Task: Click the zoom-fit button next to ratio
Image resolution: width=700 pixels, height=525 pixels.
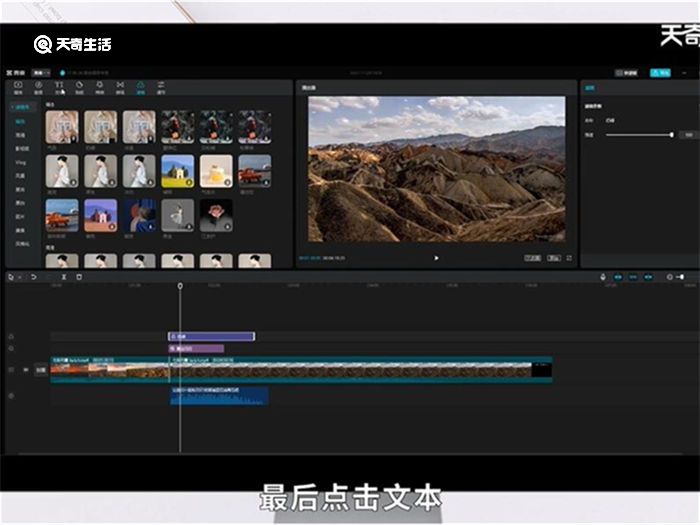Action: [x=554, y=258]
